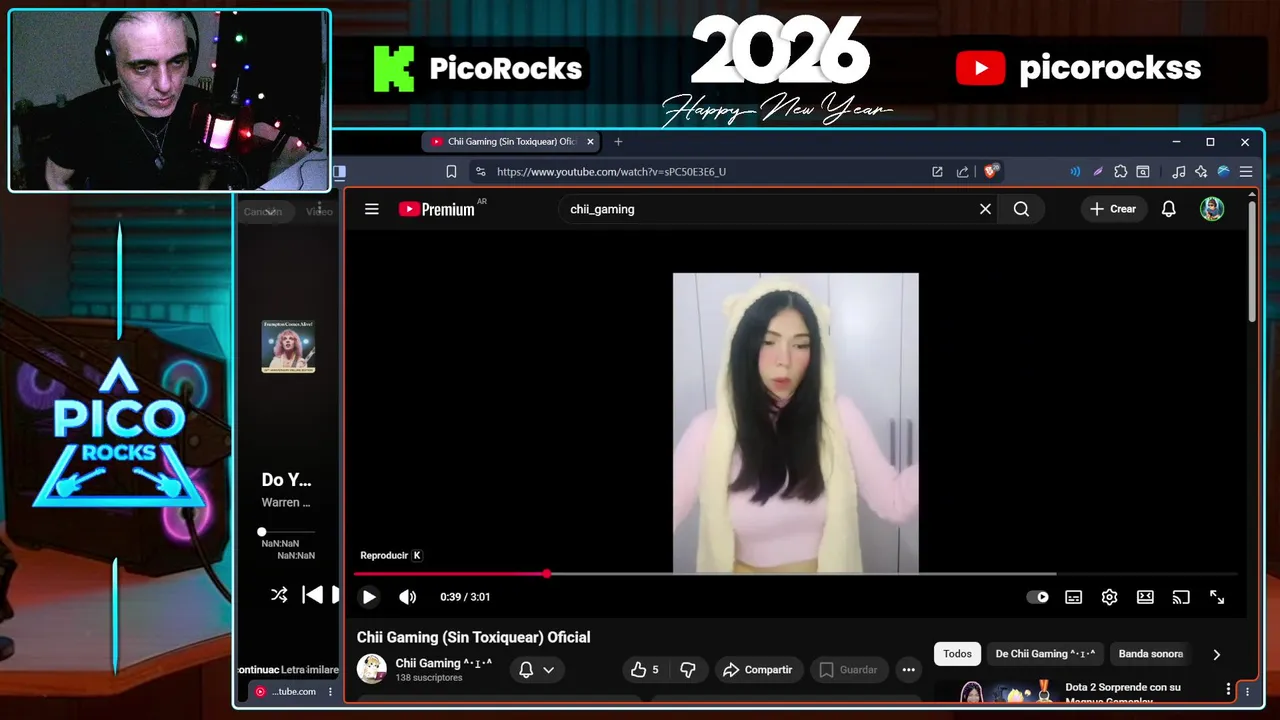
Task: Open the YouTube hamburger guide menu
Action: (372, 209)
